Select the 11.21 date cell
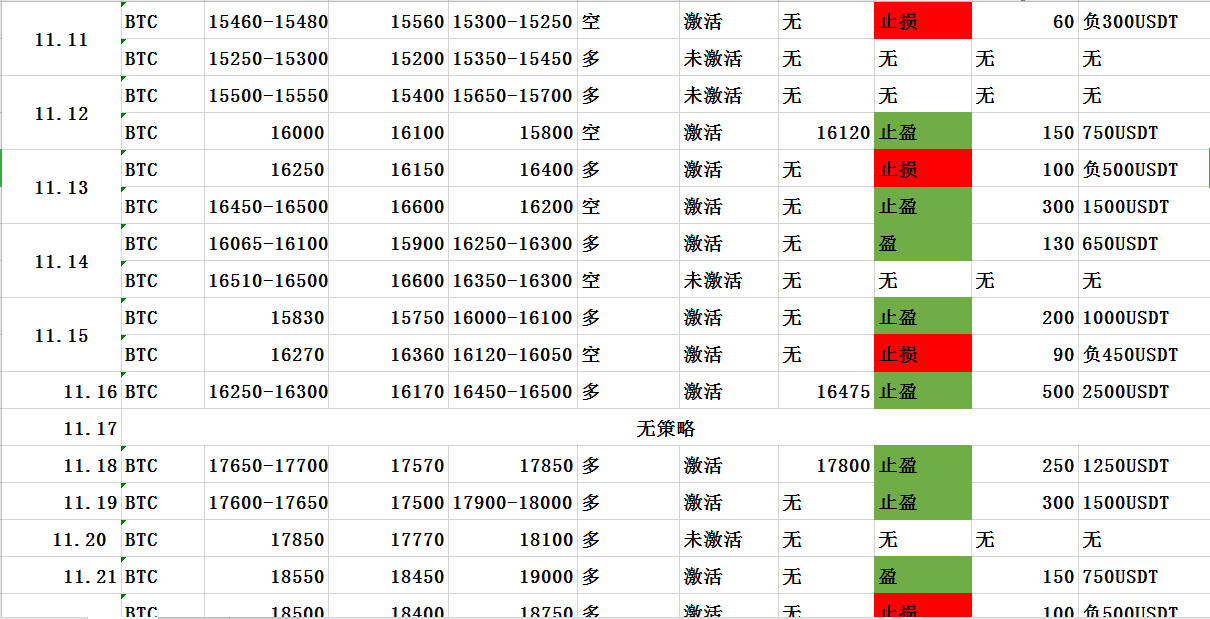1210x619 pixels. point(60,576)
